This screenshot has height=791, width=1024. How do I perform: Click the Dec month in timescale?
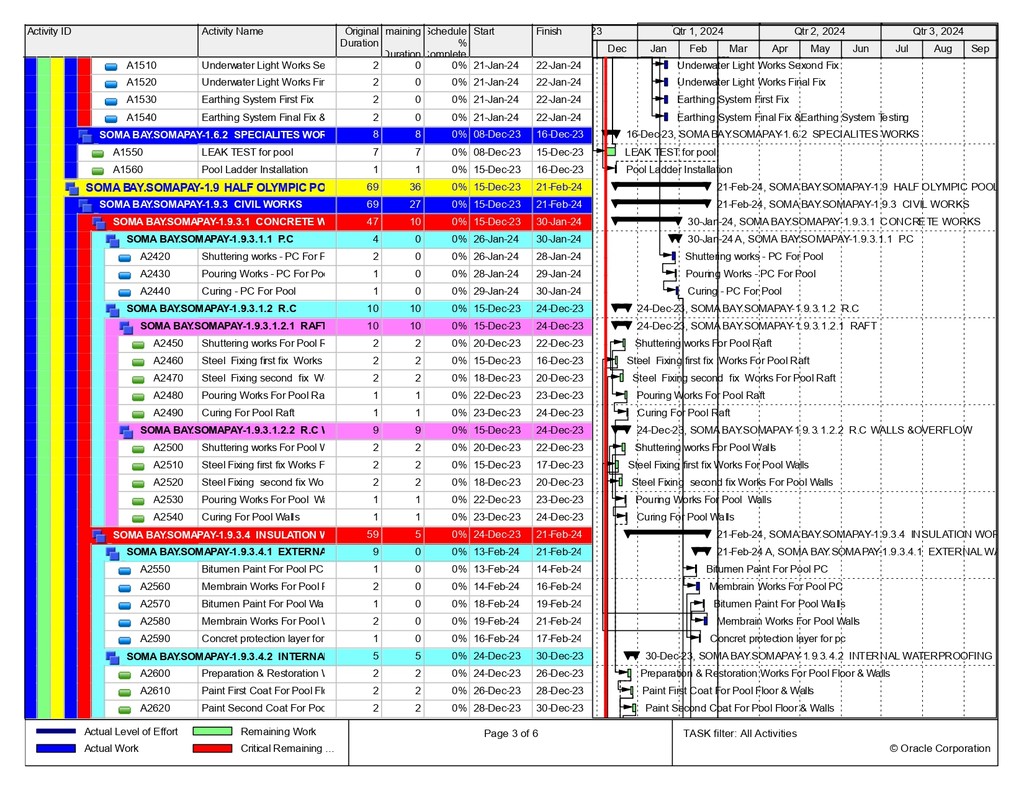616,48
